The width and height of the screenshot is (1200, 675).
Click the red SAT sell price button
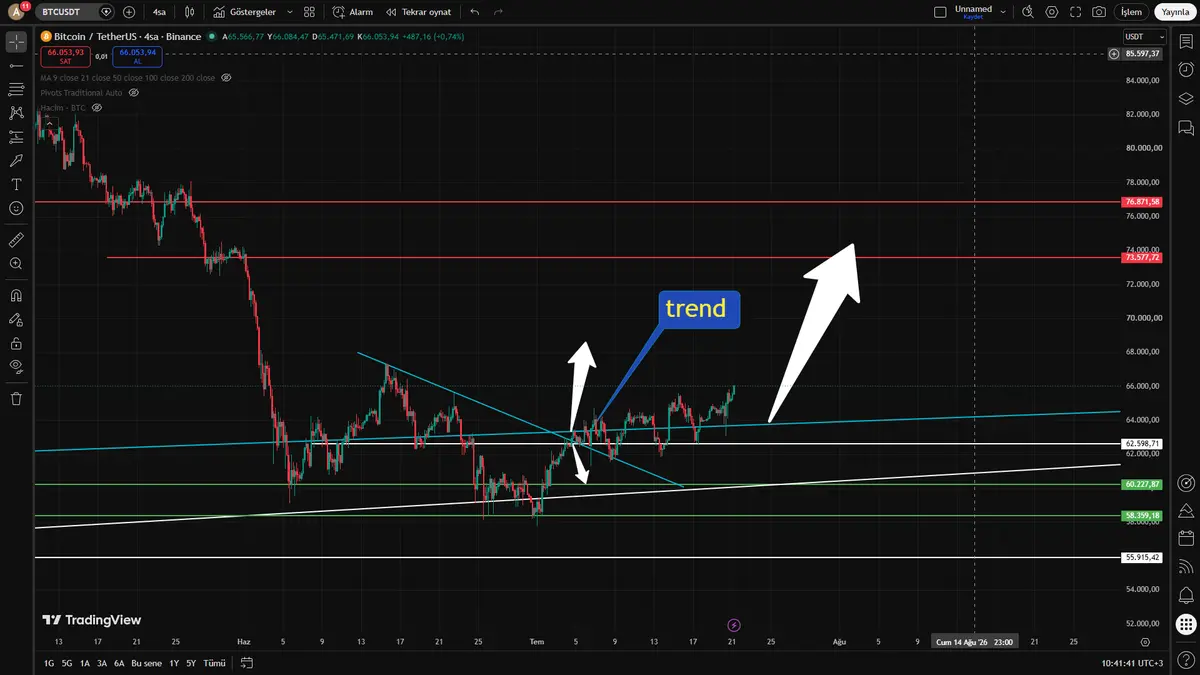click(66, 56)
